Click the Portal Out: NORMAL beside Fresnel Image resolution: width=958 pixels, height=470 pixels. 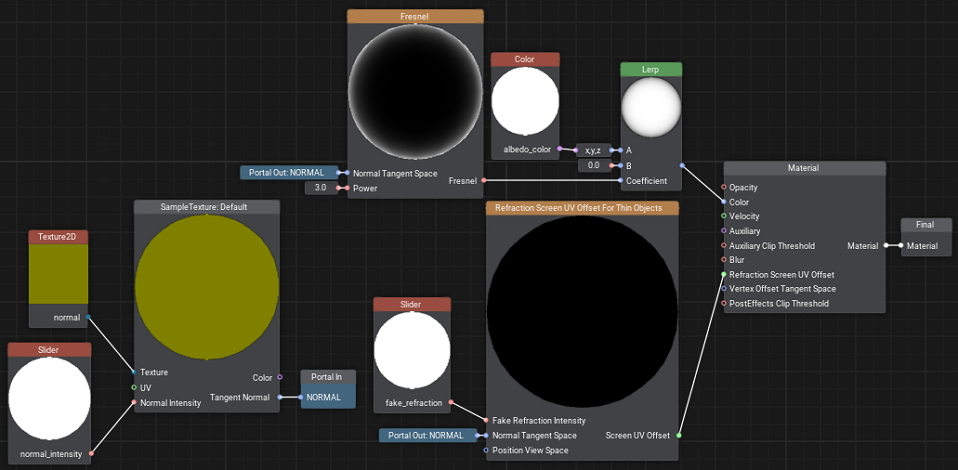tap(288, 172)
